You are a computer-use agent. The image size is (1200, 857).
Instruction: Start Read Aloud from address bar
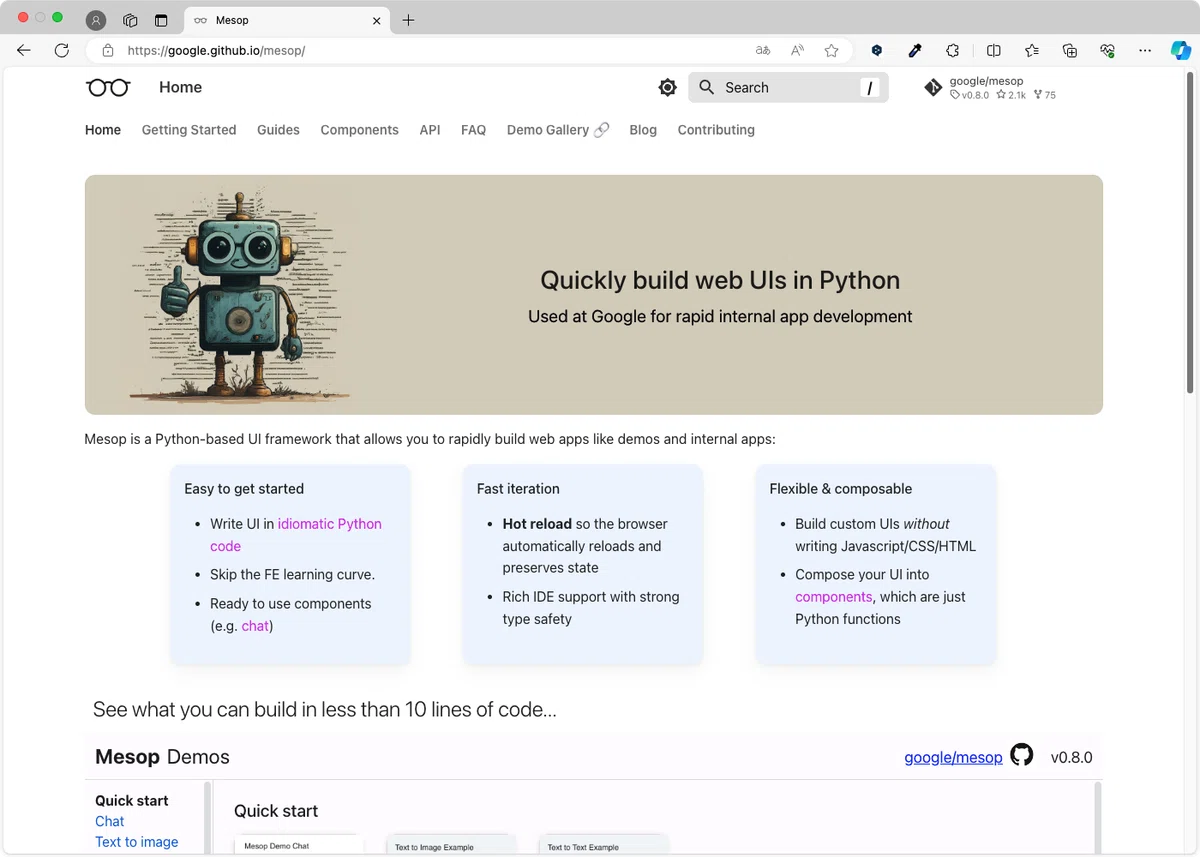point(797,50)
